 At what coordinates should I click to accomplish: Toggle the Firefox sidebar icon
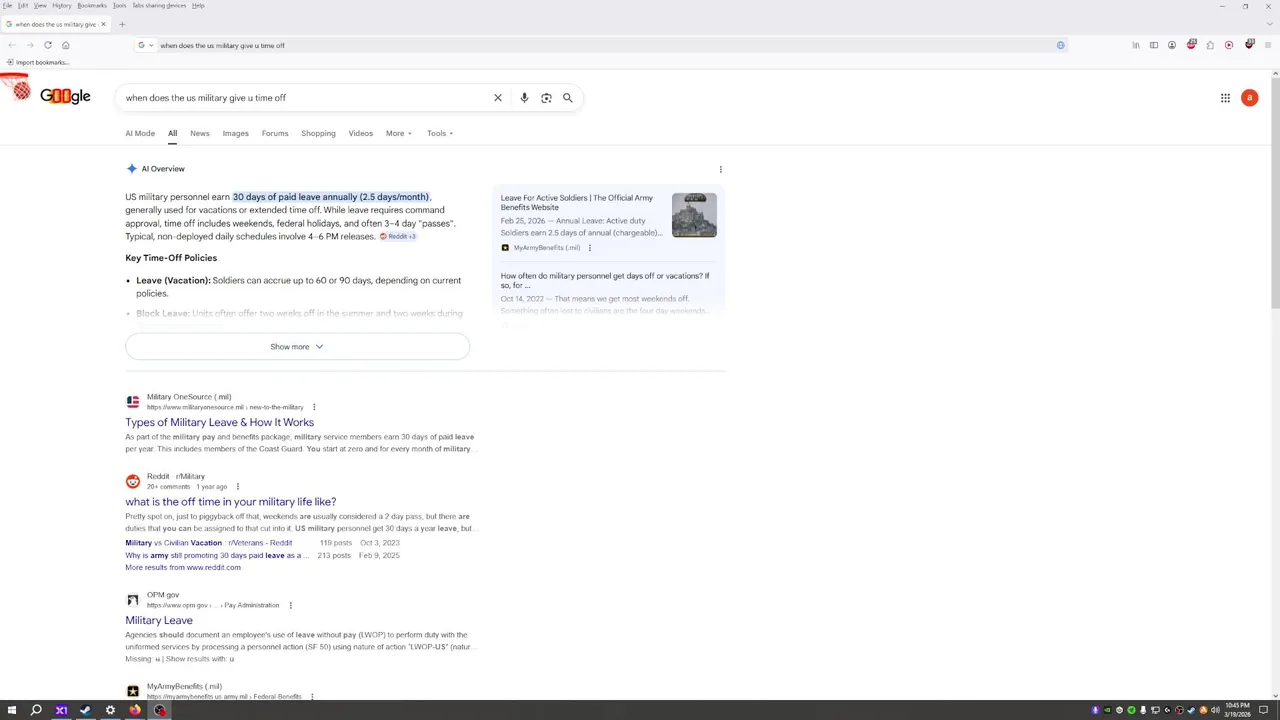[1154, 45]
